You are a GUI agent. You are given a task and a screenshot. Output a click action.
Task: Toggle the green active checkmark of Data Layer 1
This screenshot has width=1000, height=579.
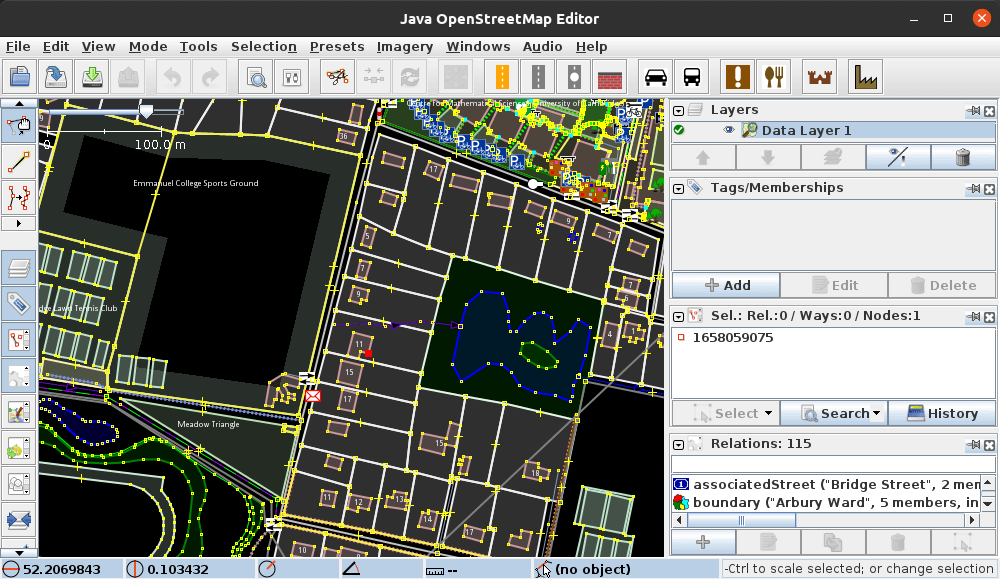coord(679,130)
